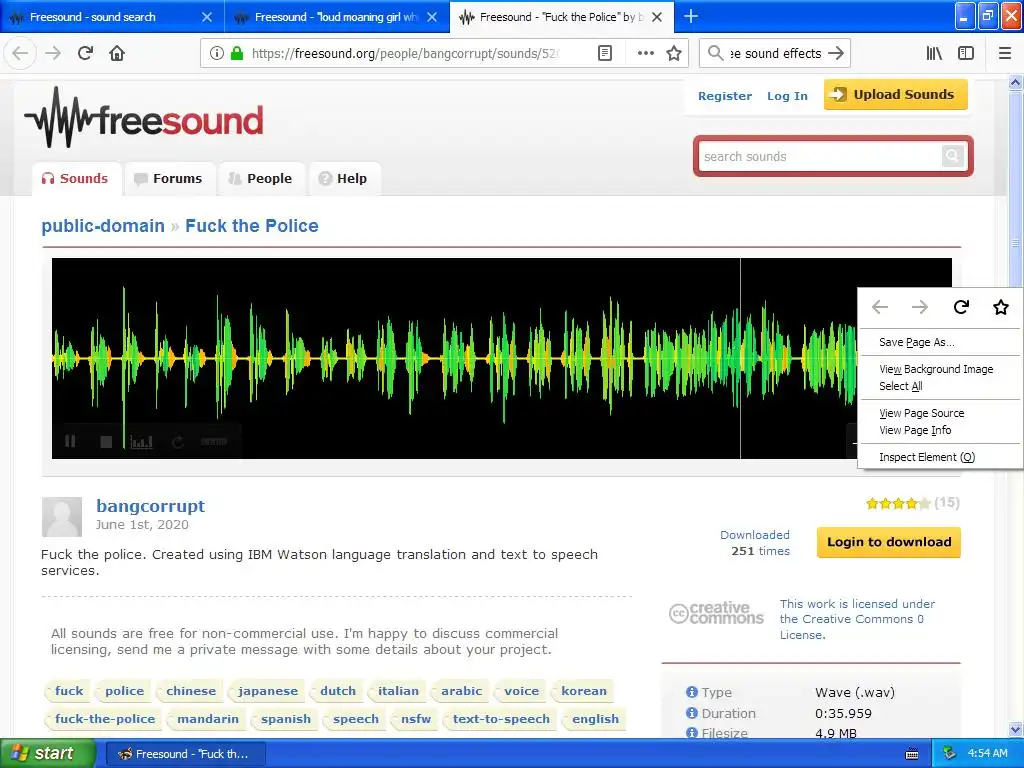1024x768 pixels.
Task: Click the green padlock security icon
Action: (237, 54)
